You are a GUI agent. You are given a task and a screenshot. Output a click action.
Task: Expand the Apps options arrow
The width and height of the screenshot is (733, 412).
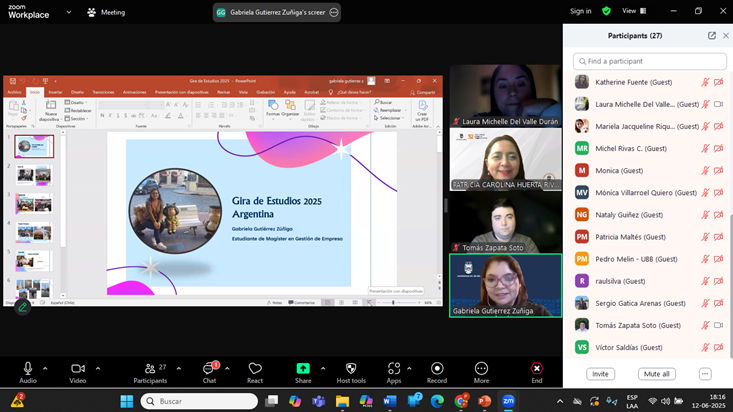[x=409, y=369]
